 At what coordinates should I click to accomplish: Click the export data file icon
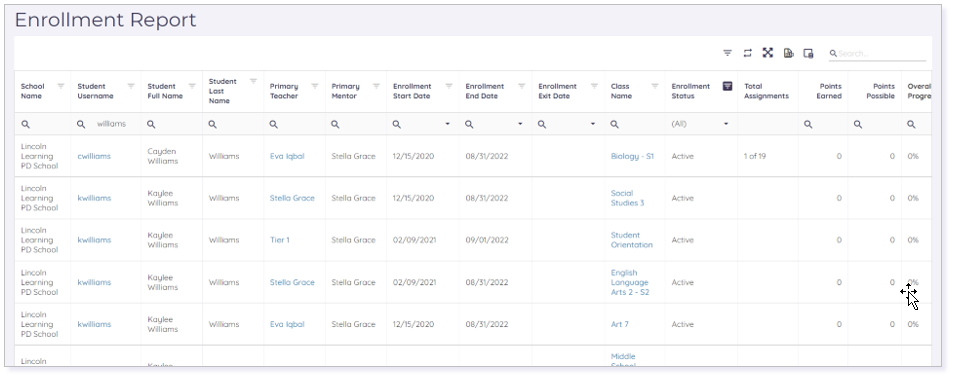click(788, 53)
